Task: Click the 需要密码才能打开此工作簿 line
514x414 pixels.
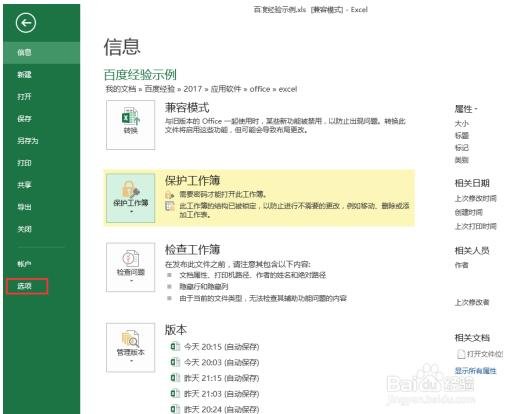Action: click(223, 194)
